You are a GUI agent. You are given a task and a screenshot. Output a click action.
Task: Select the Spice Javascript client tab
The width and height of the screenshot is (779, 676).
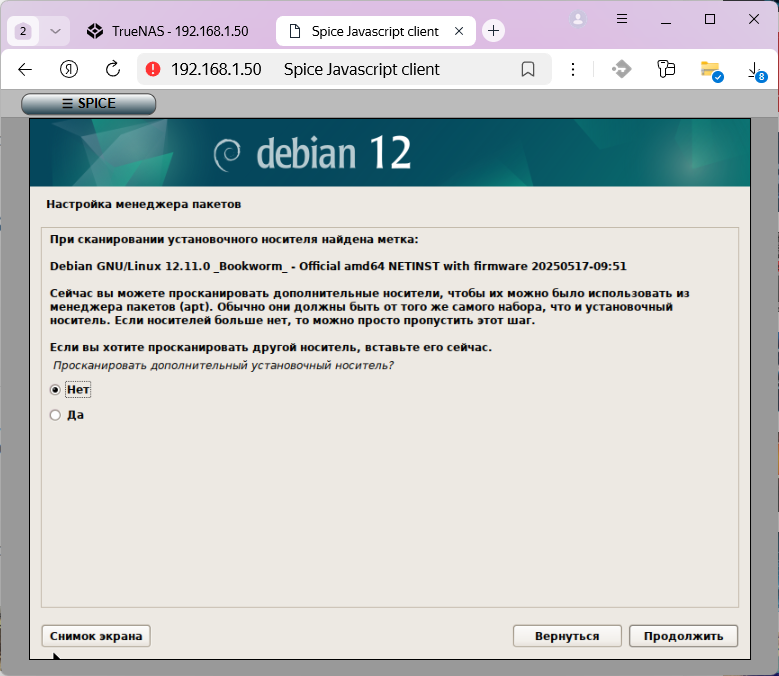tap(375, 31)
